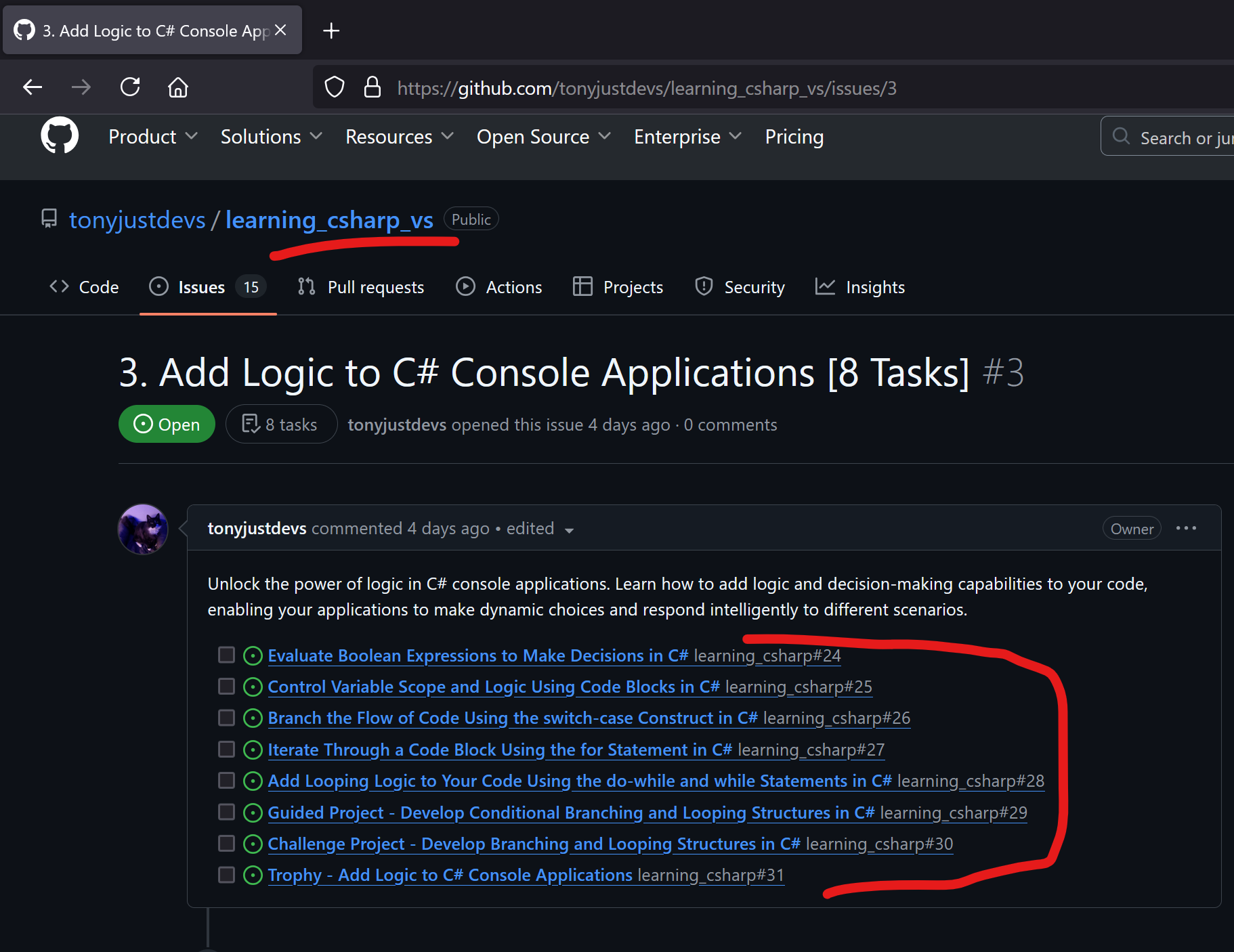Open a new browser tab with plus
Viewport: 1234px width, 952px height.
point(331,30)
